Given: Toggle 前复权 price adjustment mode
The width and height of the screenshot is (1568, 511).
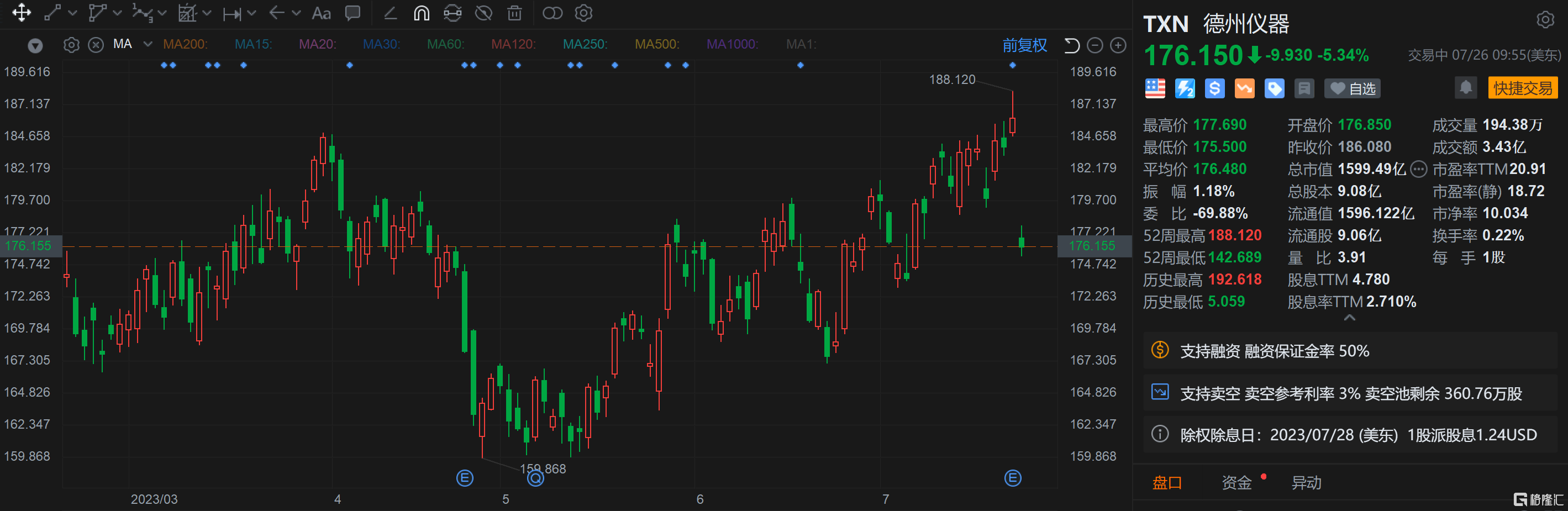Looking at the screenshot, I should (x=1024, y=45).
